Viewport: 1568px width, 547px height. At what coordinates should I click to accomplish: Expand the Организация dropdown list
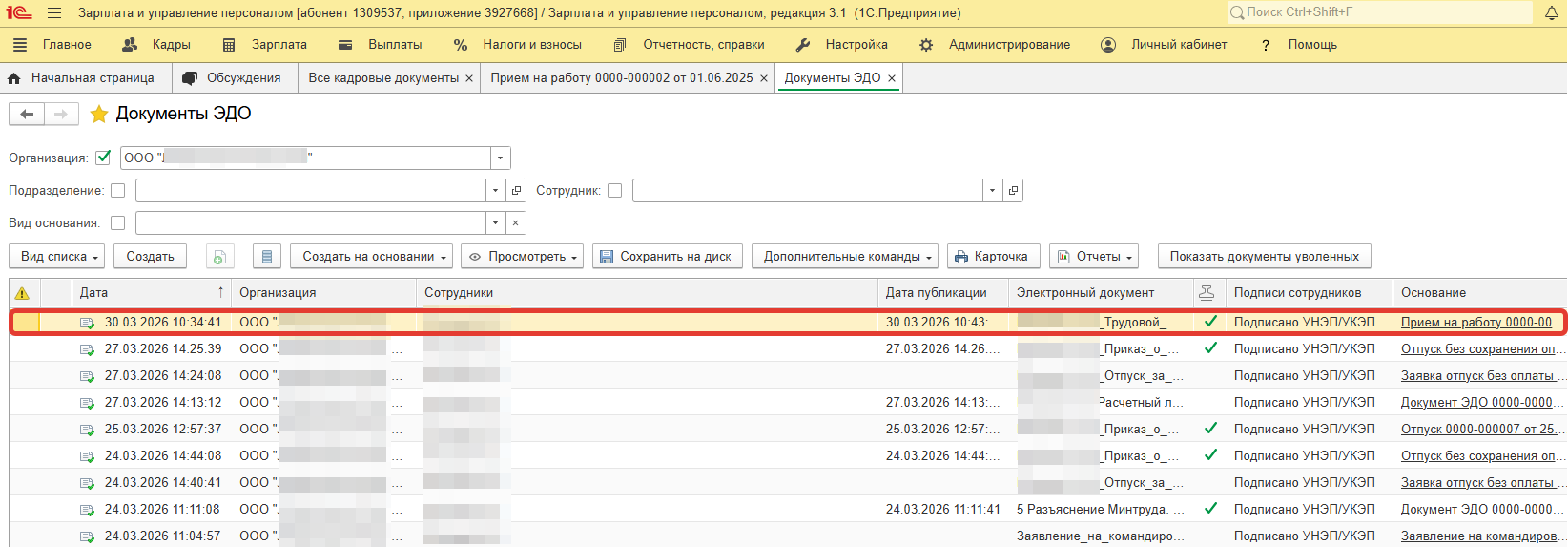[x=501, y=158]
